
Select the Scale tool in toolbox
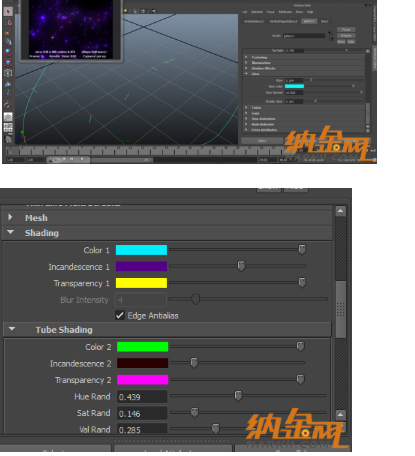8,63
